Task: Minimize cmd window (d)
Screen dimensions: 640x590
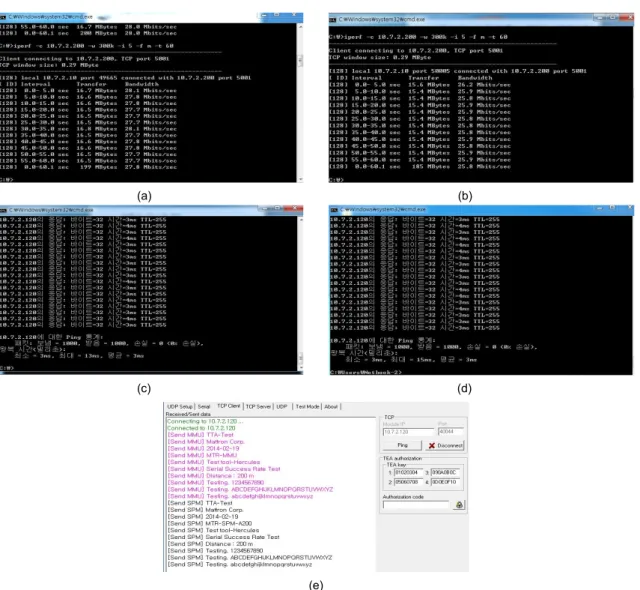Action: coord(600,208)
